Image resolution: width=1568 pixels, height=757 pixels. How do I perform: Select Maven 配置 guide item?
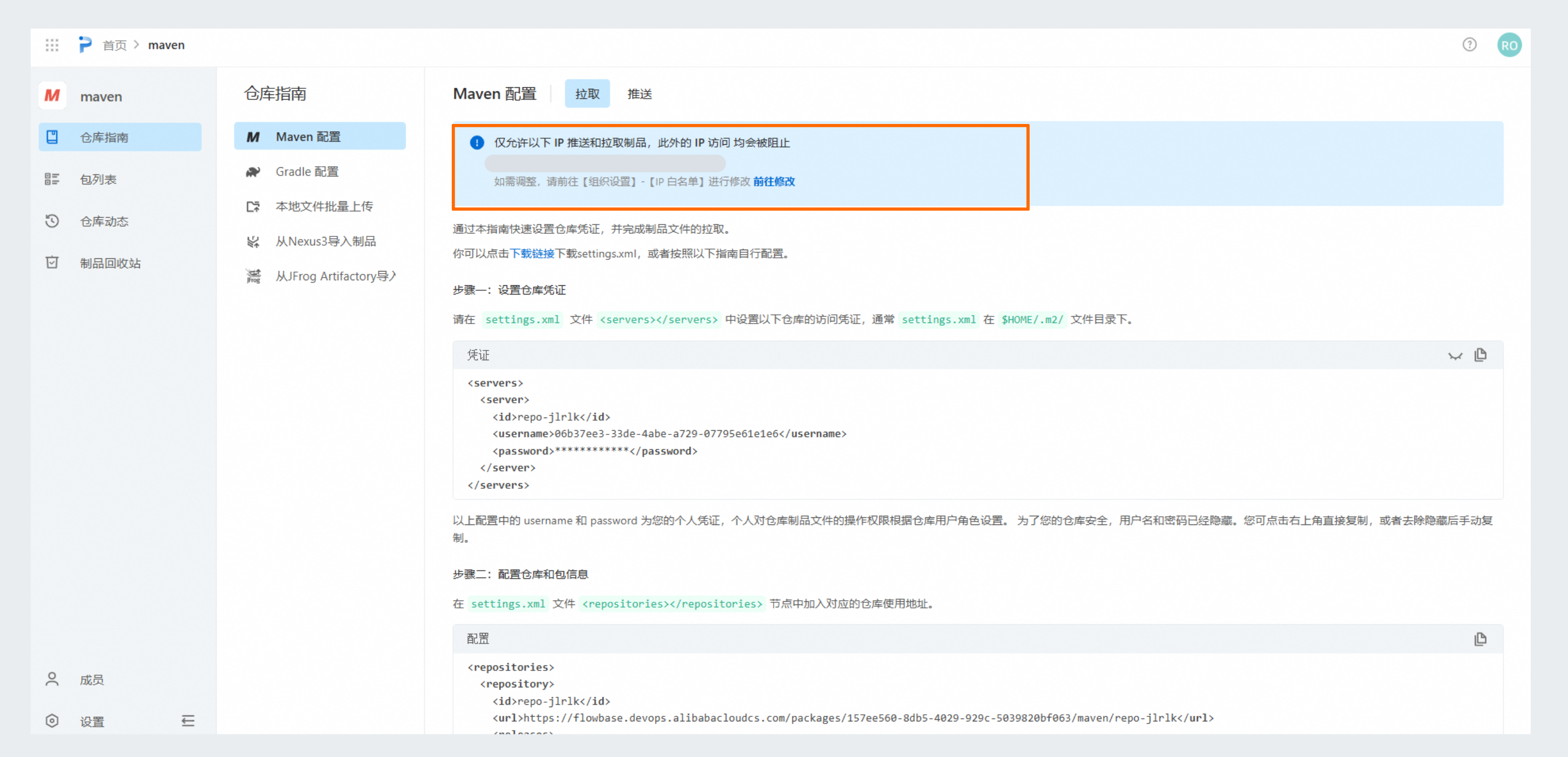tap(320, 137)
